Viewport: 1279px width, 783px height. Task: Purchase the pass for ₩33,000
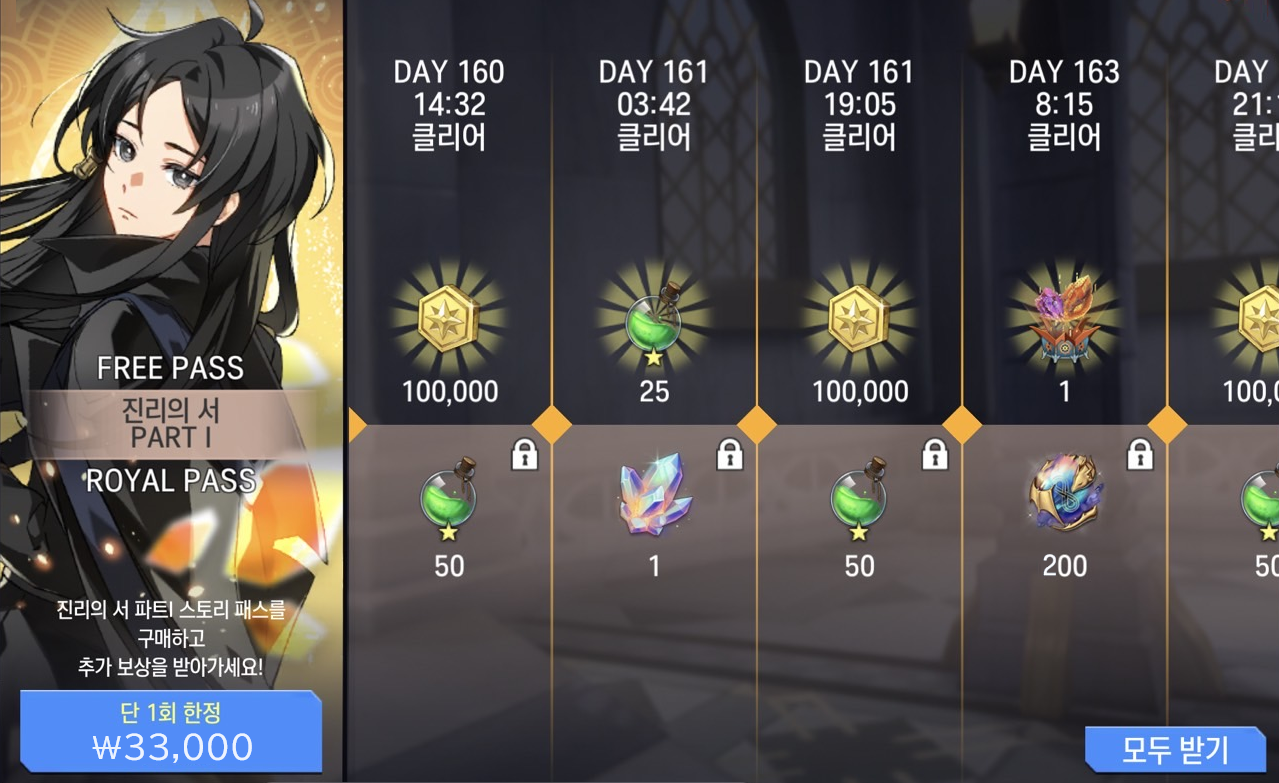pyautogui.click(x=171, y=731)
